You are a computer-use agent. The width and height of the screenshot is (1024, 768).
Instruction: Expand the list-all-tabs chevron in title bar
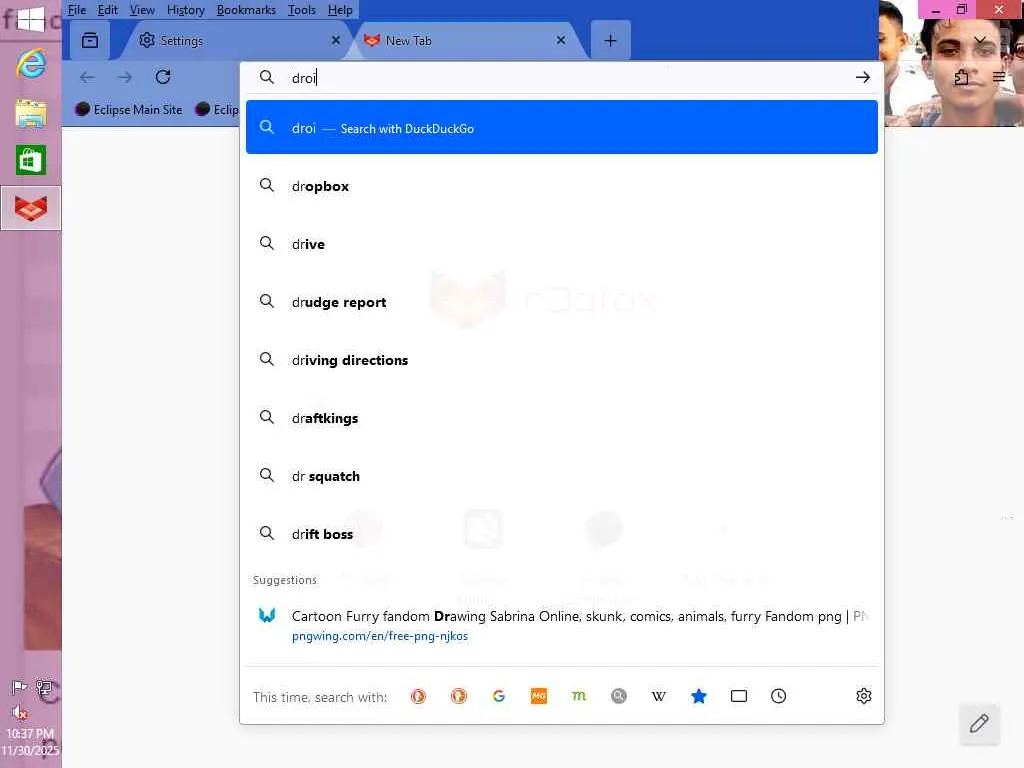pyautogui.click(x=980, y=40)
